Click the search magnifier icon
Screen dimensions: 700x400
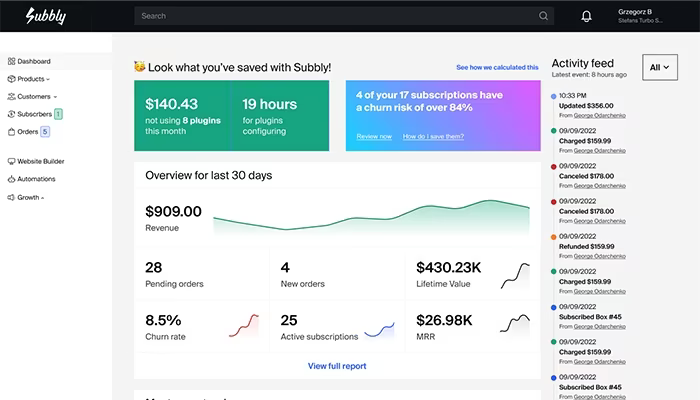coord(543,16)
